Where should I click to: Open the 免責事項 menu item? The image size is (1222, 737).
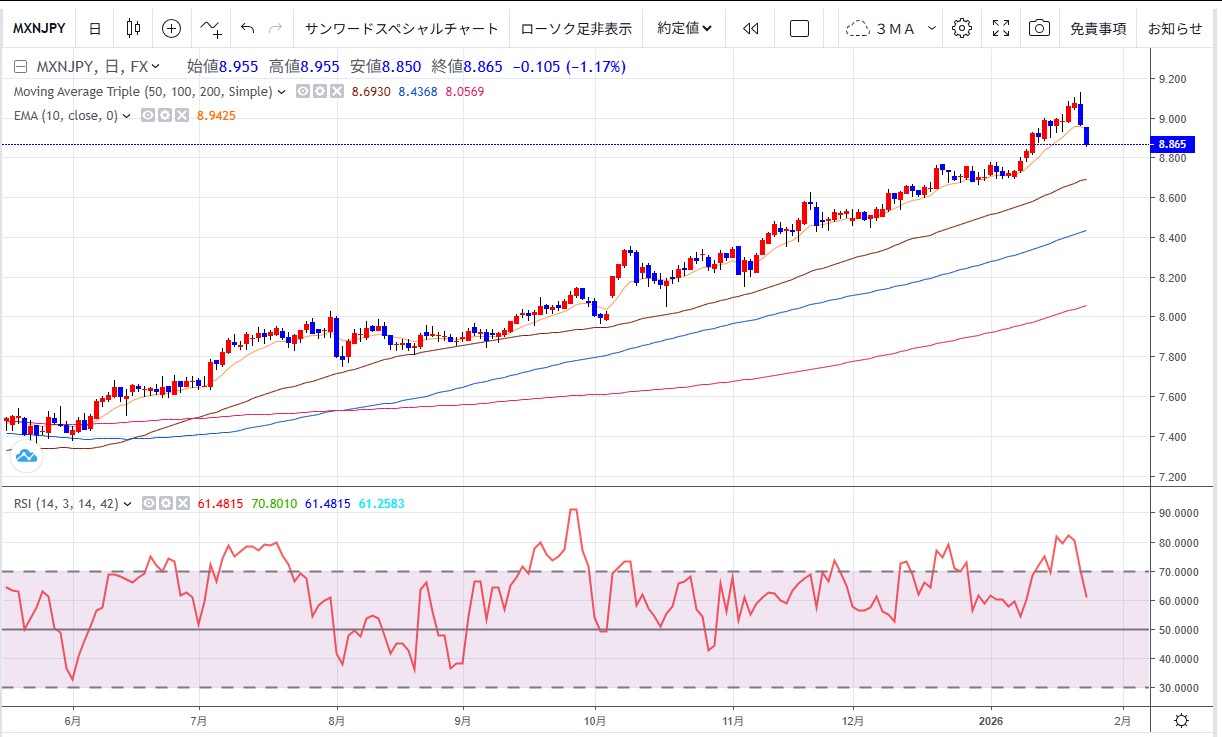1098,28
